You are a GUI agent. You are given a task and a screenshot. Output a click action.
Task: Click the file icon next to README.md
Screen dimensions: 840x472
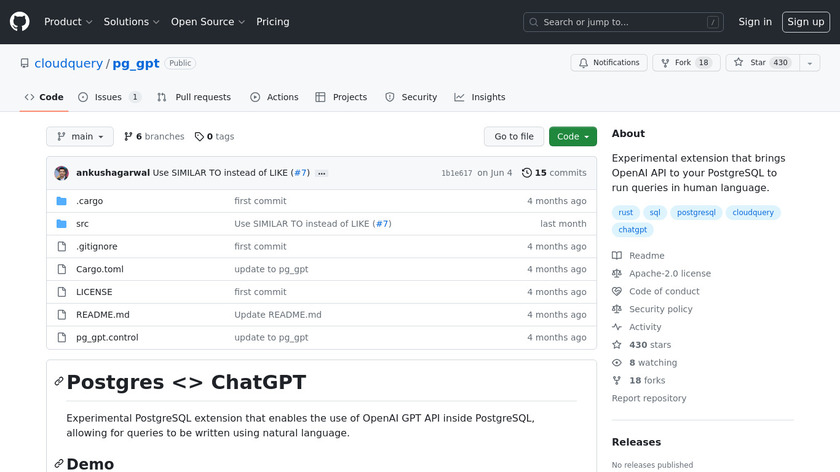coord(62,314)
